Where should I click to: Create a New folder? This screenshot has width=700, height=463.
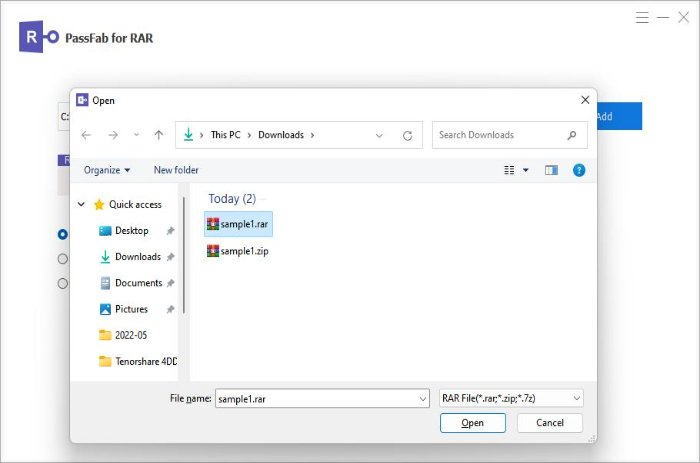176,170
